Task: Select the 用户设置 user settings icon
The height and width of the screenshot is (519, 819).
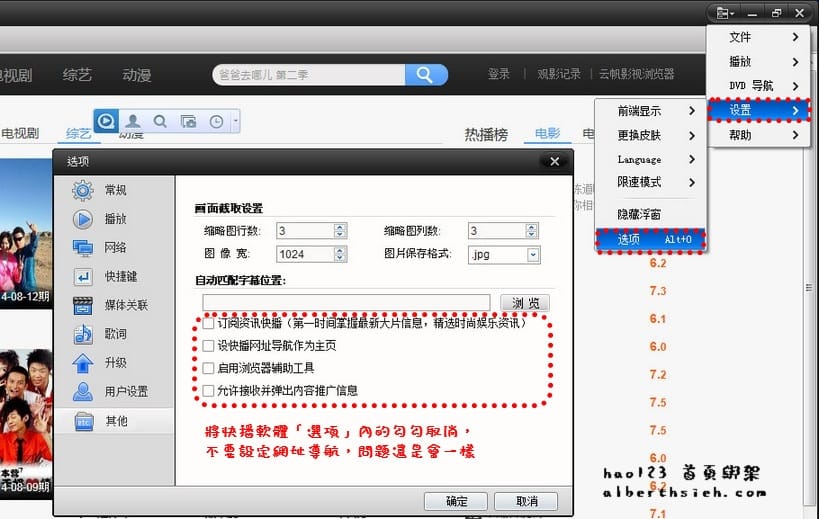Action: click(83, 392)
